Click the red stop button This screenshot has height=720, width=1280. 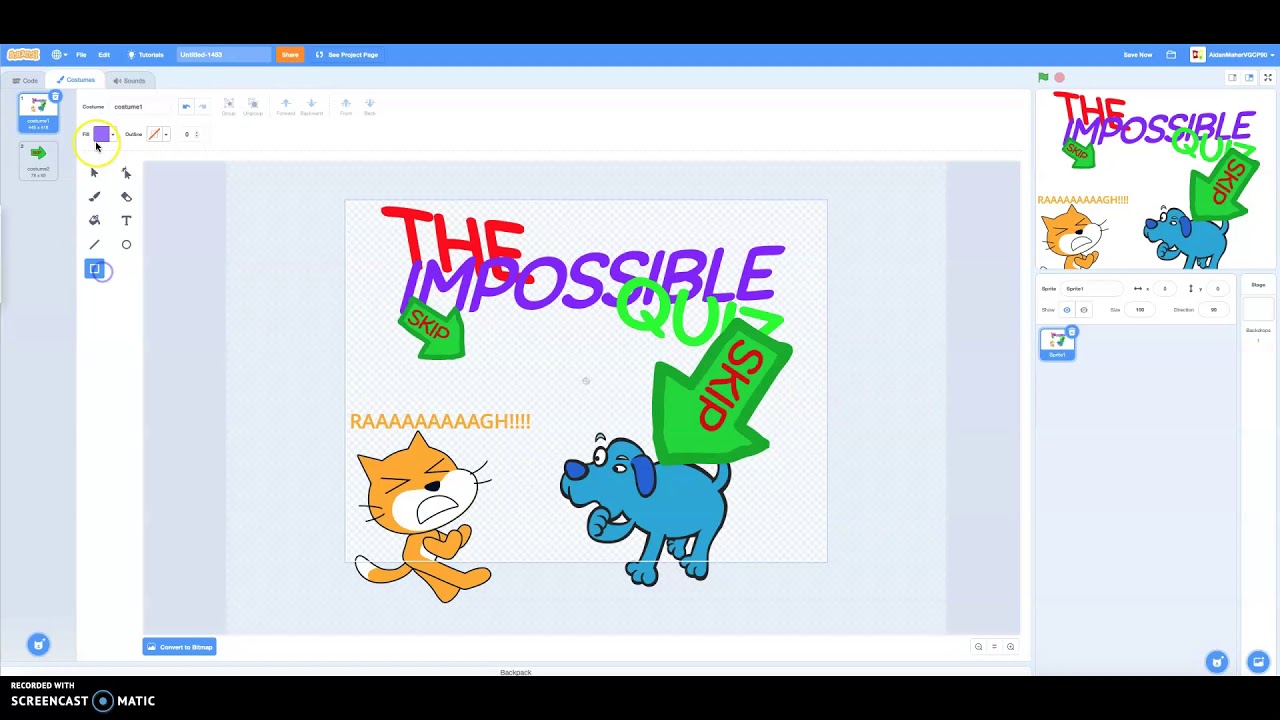(1059, 77)
